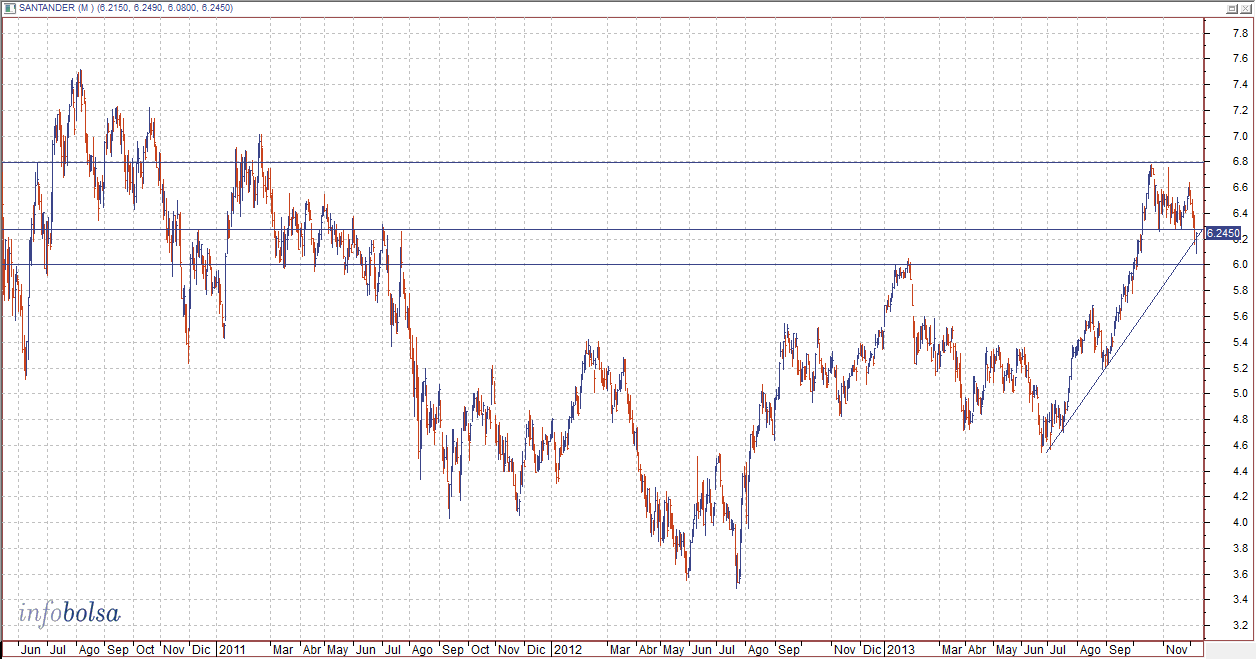Click the 7.0 price axis label
The height and width of the screenshot is (659, 1256).
tap(1239, 136)
